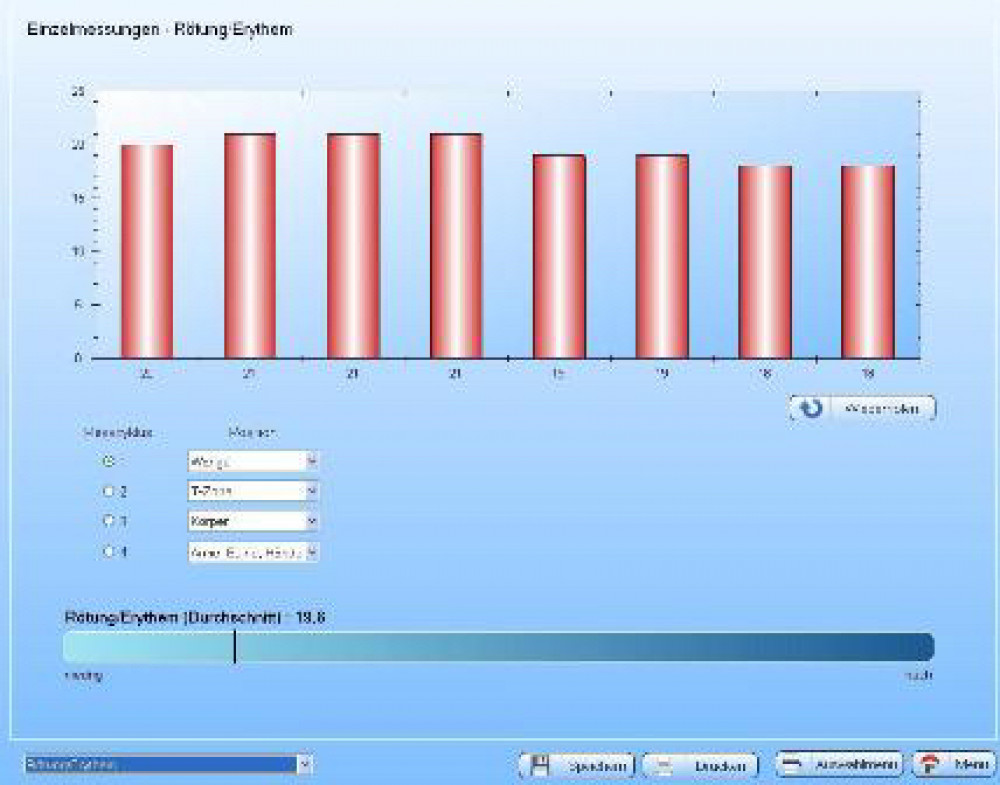Open the T-Zone position dropdown
The width and height of the screenshot is (1000, 785).
[x=311, y=491]
